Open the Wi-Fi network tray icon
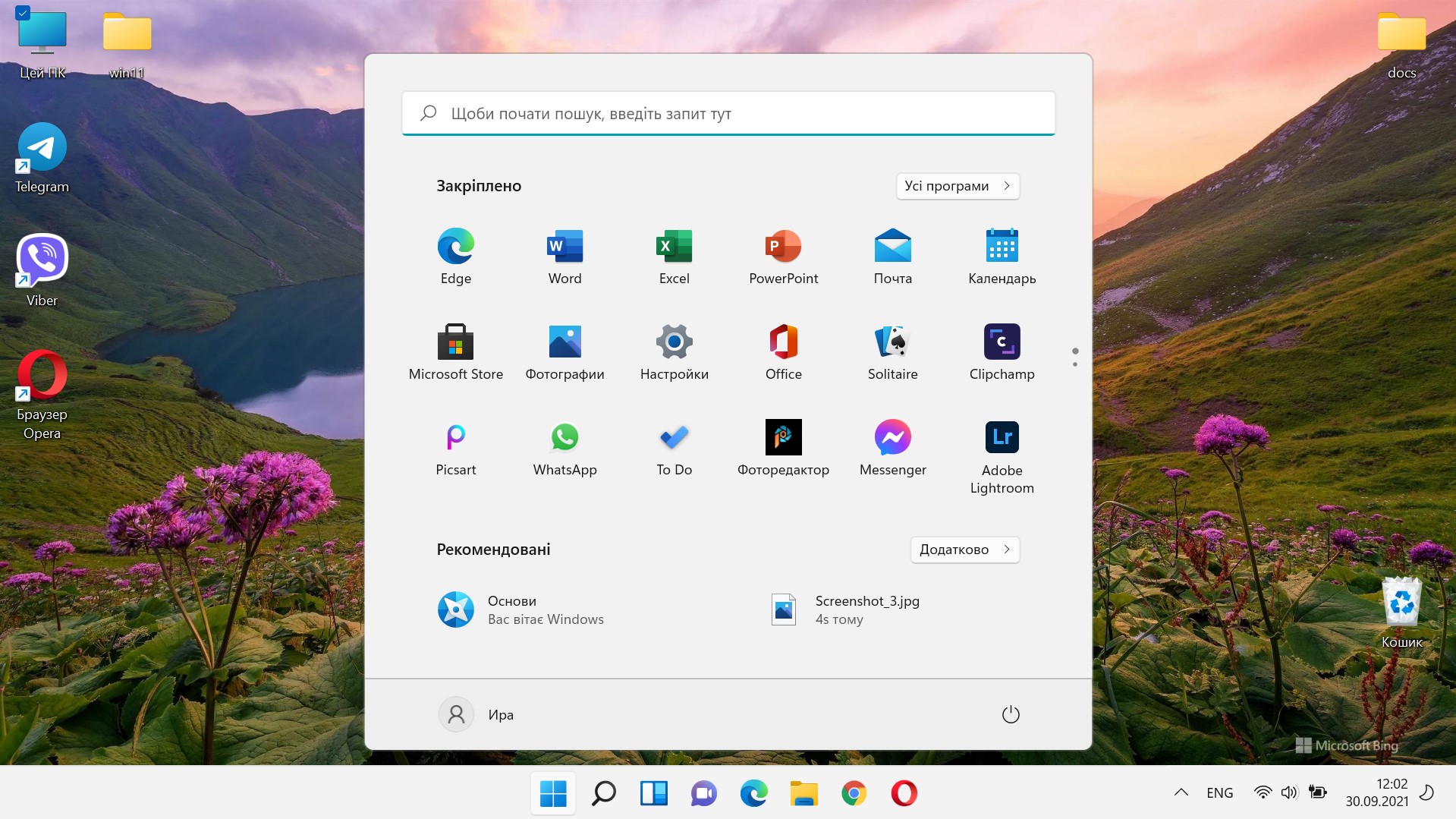 click(x=1263, y=792)
